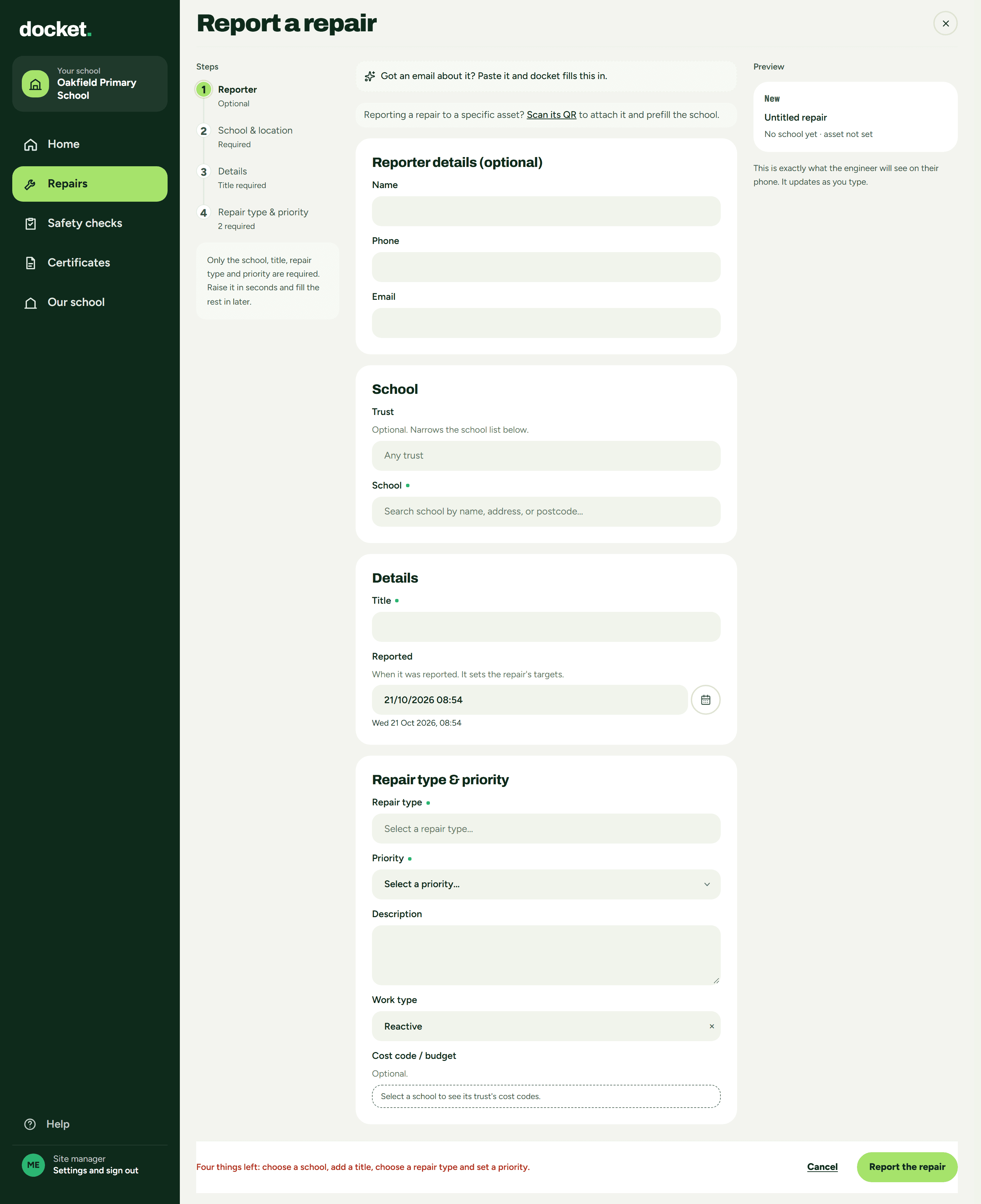This screenshot has width=981, height=1204.
Task: Open the calendar date picker
Action: point(705,700)
